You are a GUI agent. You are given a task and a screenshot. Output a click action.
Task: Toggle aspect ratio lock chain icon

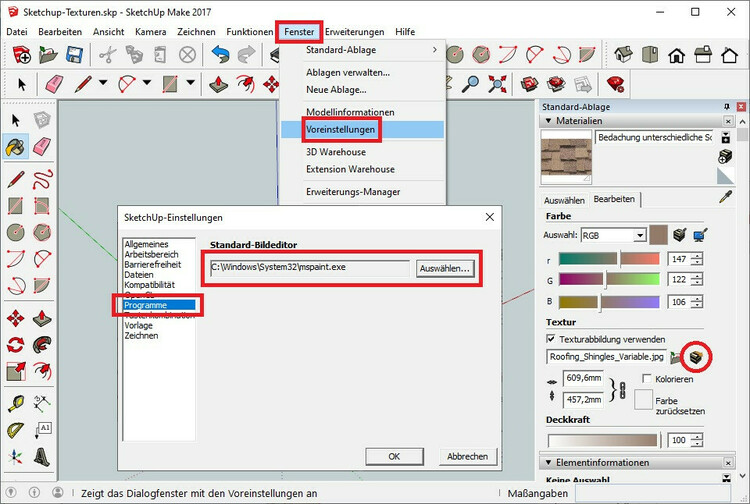(x=622, y=390)
